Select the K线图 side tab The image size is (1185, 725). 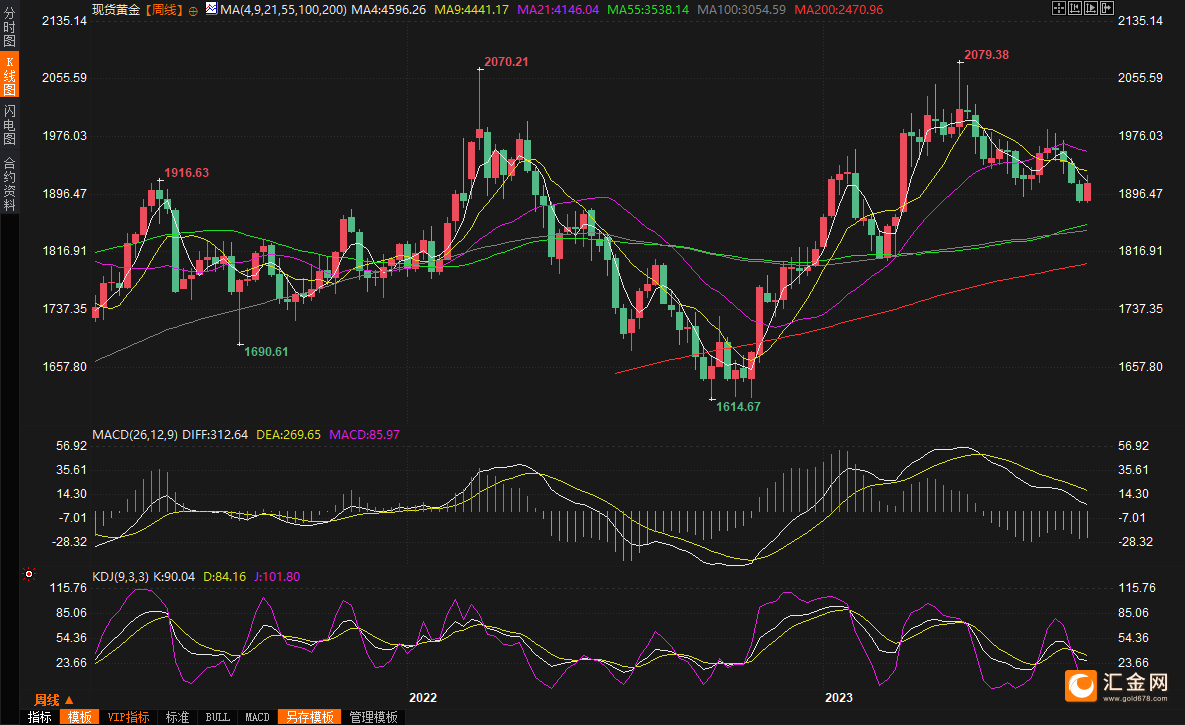(x=9, y=75)
